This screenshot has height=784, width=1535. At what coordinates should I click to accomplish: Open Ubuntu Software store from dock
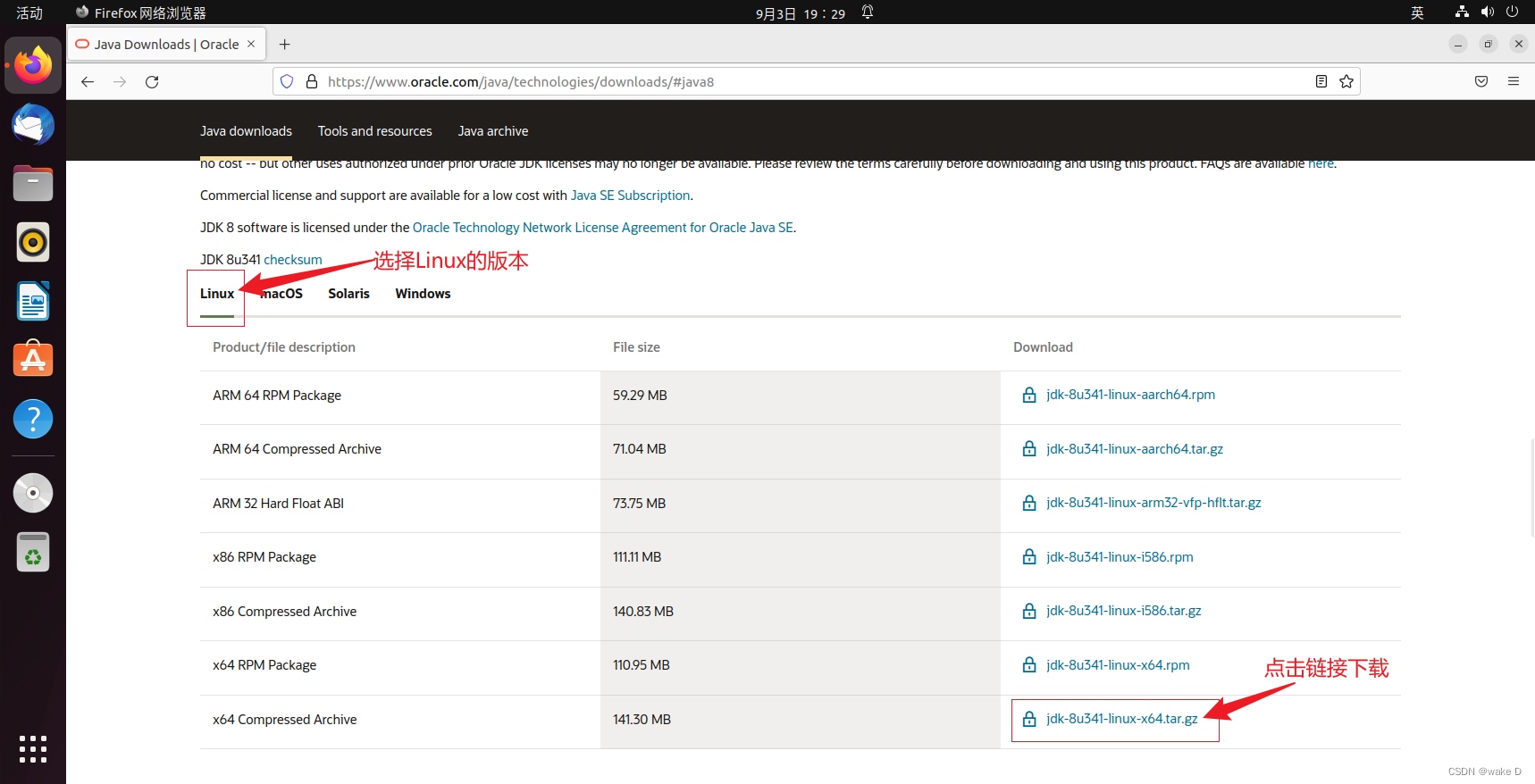(x=33, y=359)
